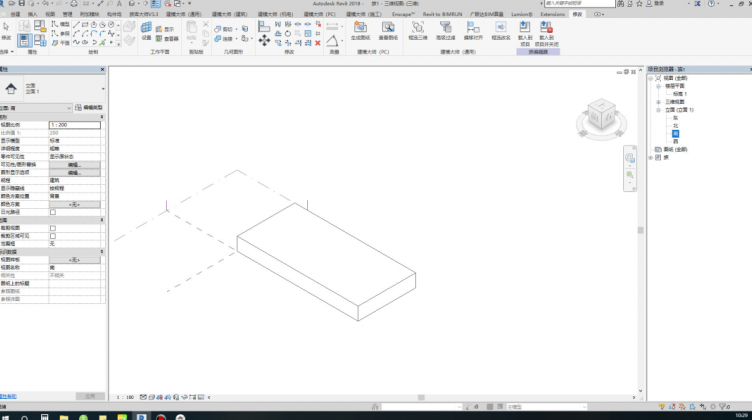Expand the 三维视图 tree node
752x420 pixels.
658,102
